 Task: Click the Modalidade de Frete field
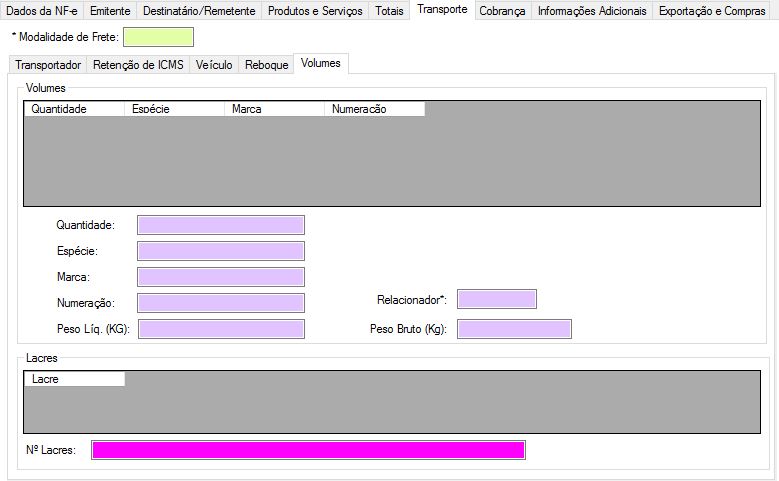point(158,37)
